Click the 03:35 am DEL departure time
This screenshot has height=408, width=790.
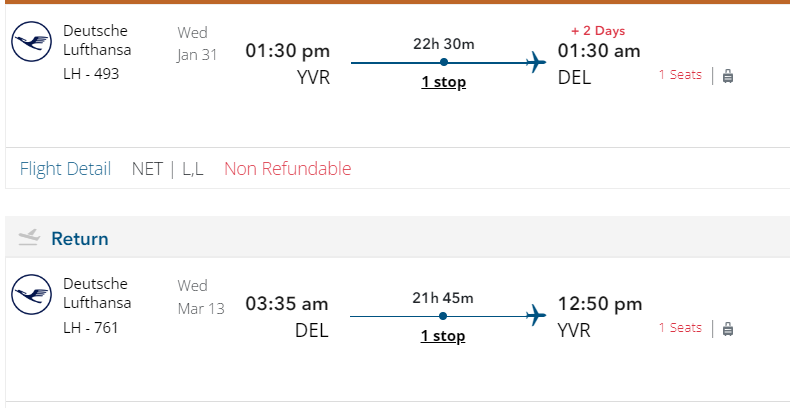tap(287, 304)
